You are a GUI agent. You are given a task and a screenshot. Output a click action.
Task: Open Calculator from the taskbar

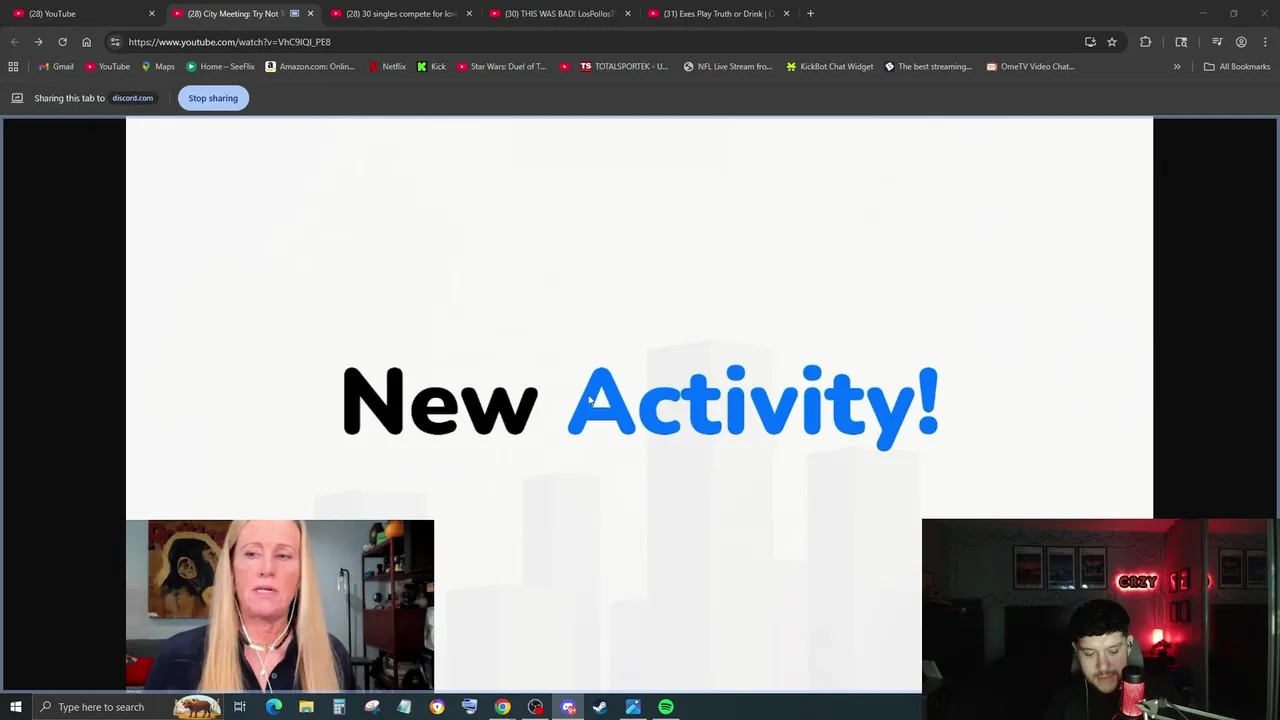339,707
